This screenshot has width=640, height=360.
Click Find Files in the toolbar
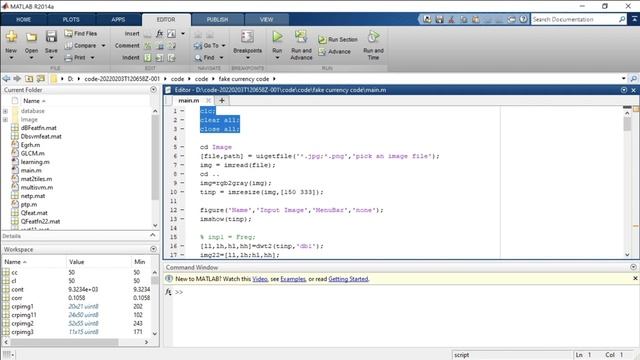click(x=81, y=33)
